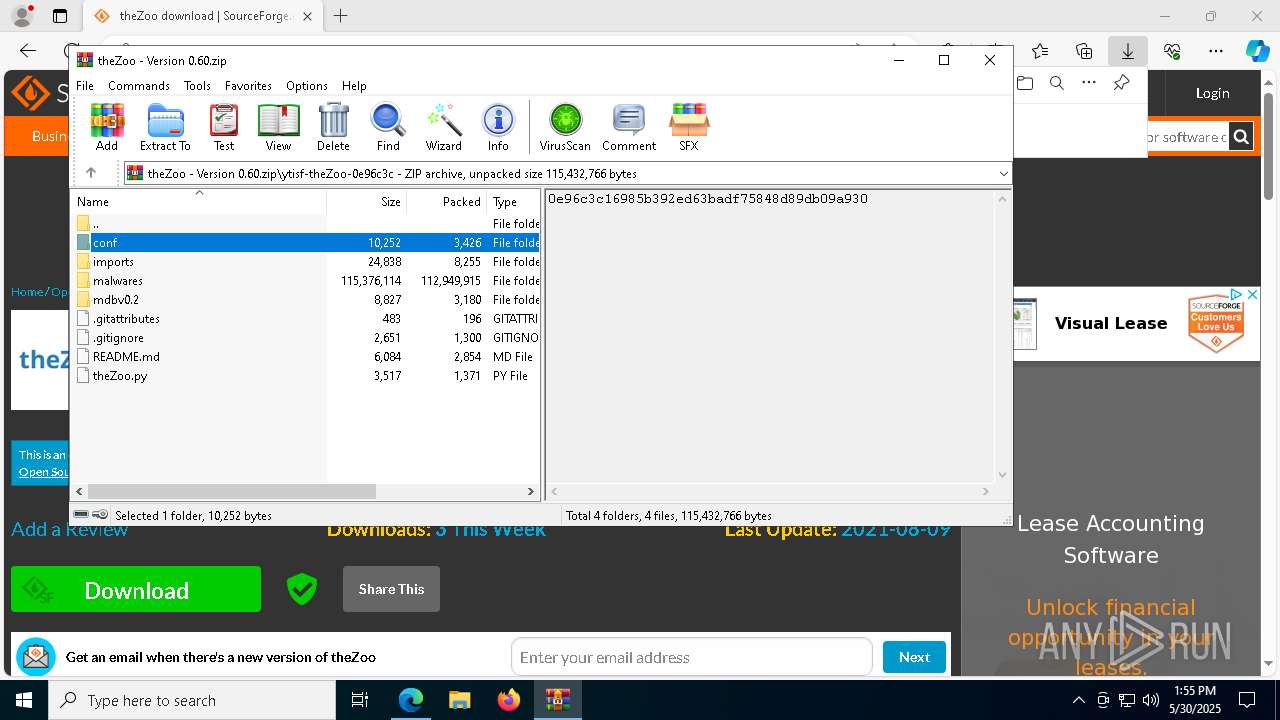Image resolution: width=1280 pixels, height=720 pixels.
Task: Run the VirusScan toolbar icon
Action: click(x=565, y=126)
